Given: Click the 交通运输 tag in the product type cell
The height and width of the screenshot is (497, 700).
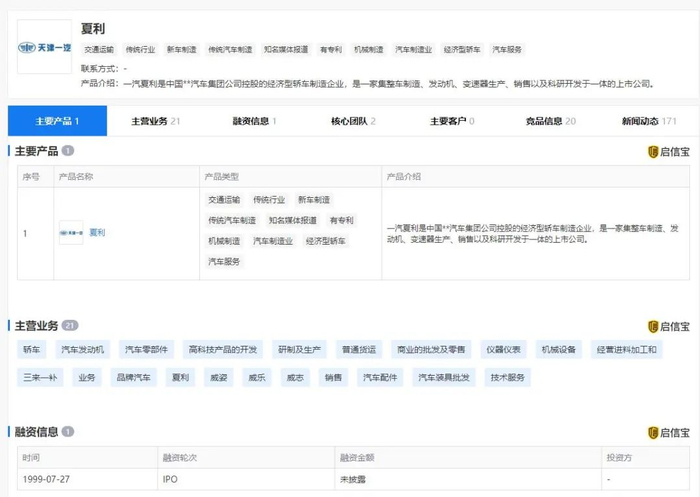Looking at the screenshot, I should (224, 200).
